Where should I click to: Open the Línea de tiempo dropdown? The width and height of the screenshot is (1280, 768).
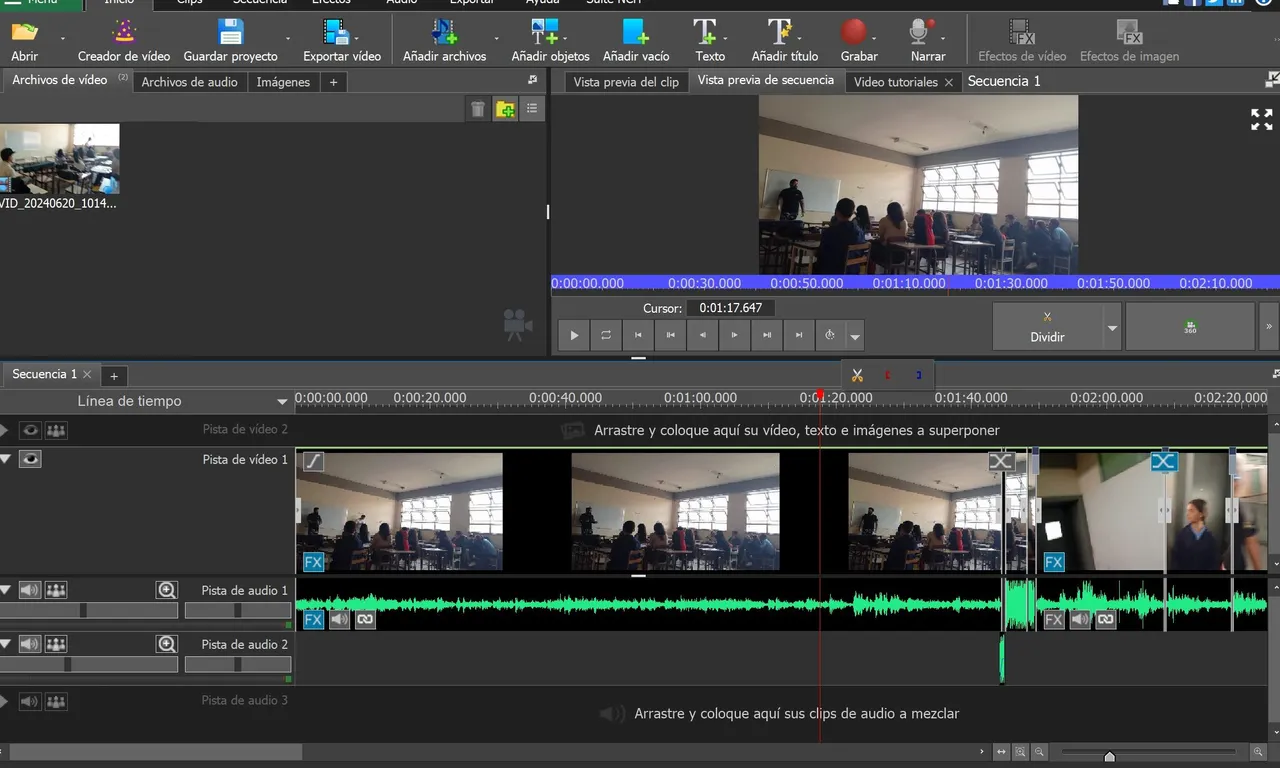282,402
